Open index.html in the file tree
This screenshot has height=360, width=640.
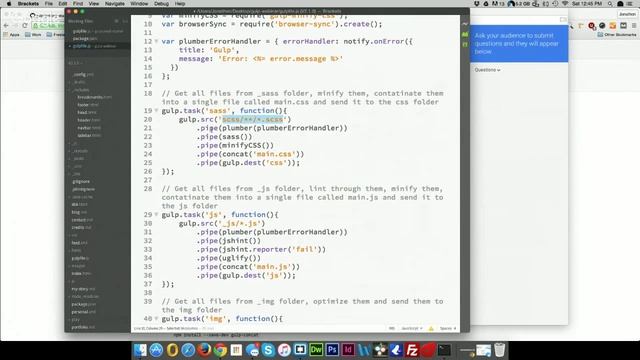(81, 273)
